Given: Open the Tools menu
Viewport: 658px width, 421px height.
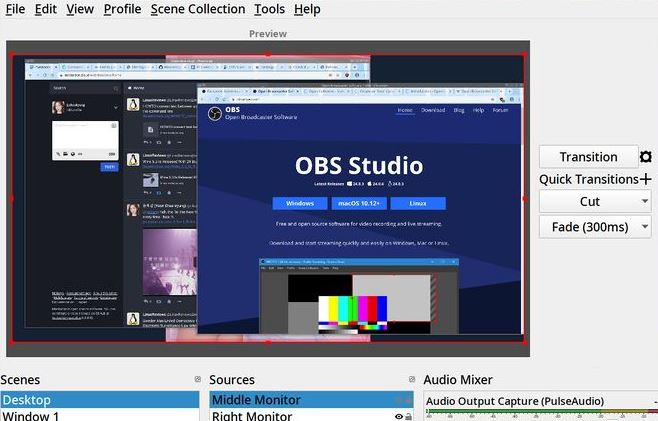Looking at the screenshot, I should [x=269, y=9].
